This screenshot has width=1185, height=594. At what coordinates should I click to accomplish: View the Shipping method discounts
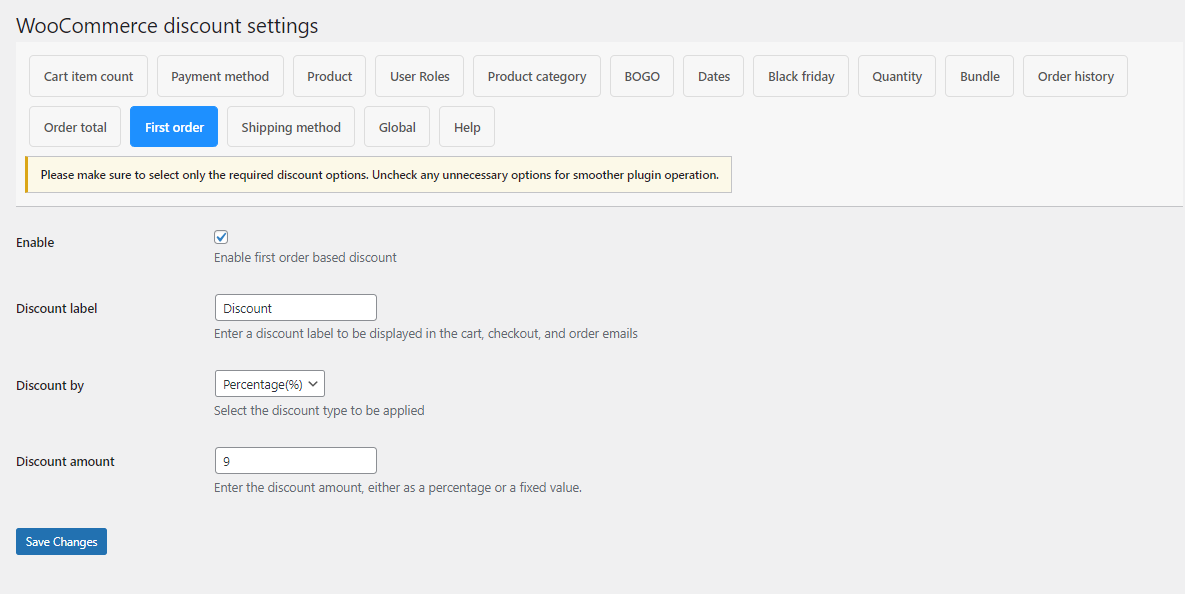pyautogui.click(x=290, y=126)
